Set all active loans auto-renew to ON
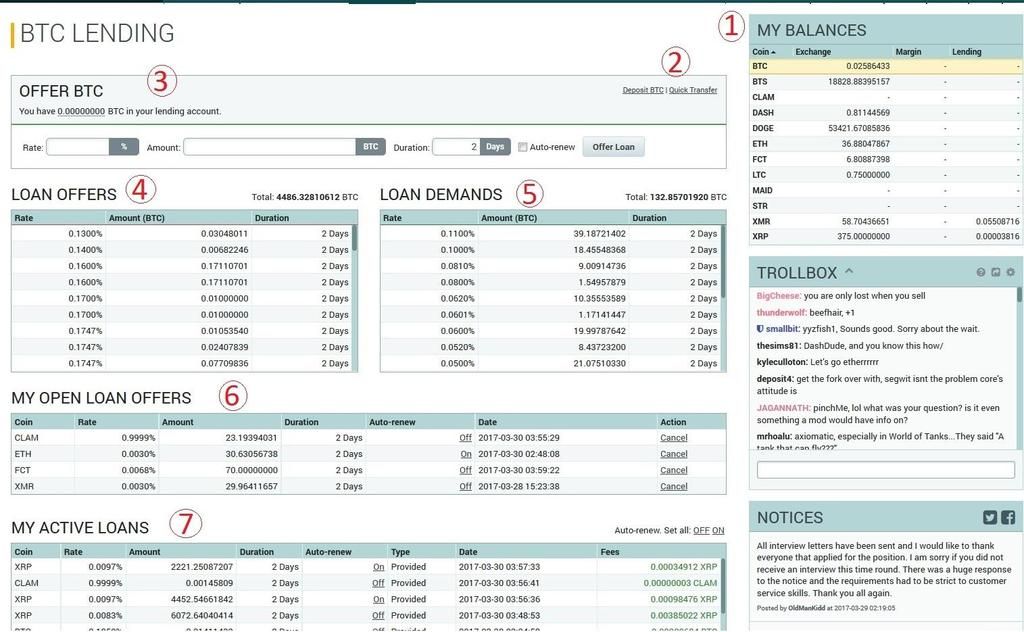Screen dimensions: 1024x632 pyautogui.click(x=718, y=530)
